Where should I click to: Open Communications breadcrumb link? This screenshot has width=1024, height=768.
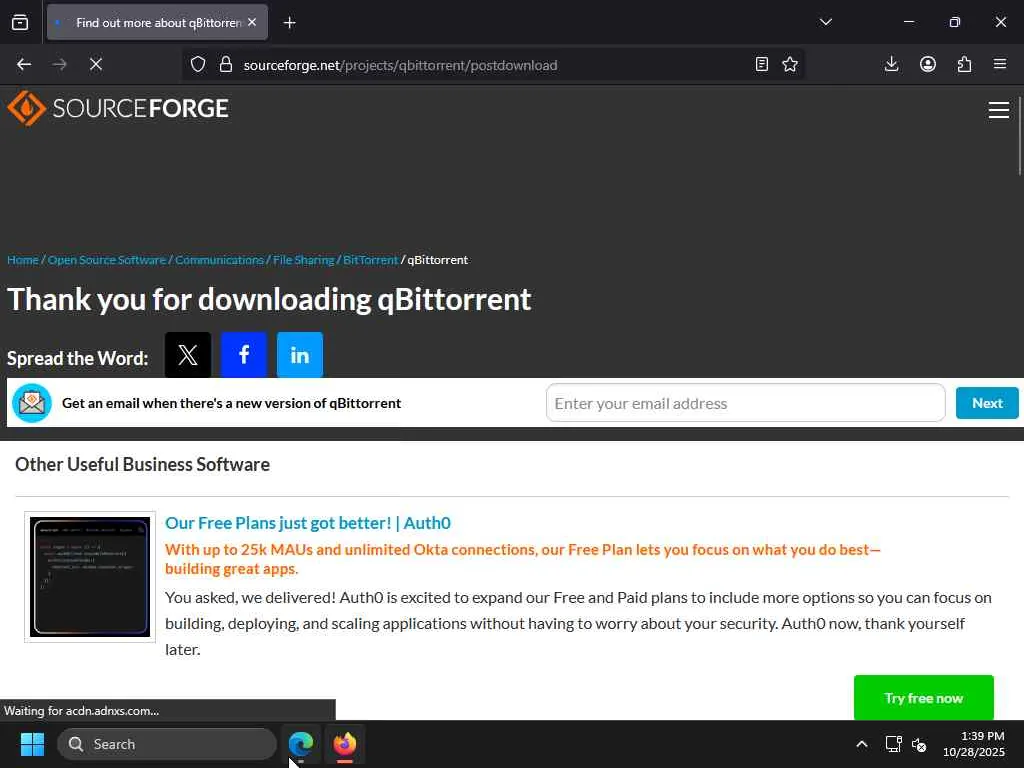pos(219,260)
